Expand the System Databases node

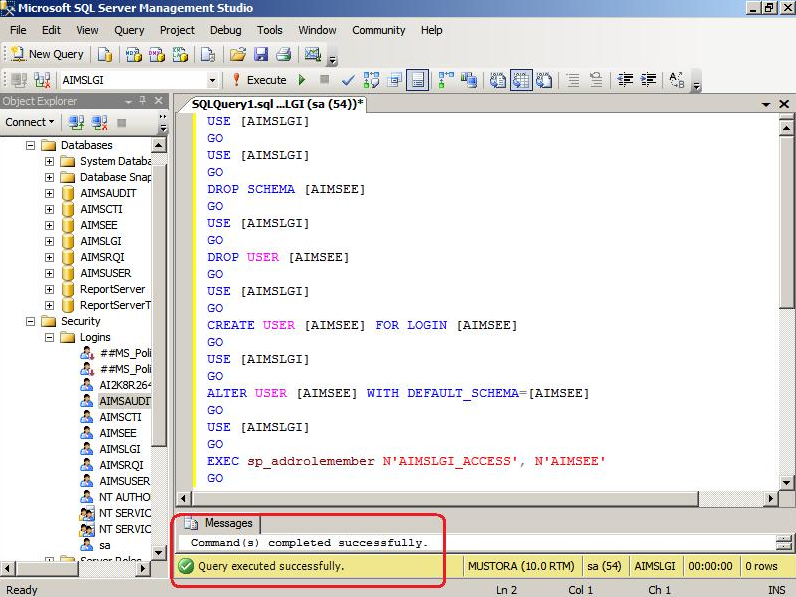point(49,161)
